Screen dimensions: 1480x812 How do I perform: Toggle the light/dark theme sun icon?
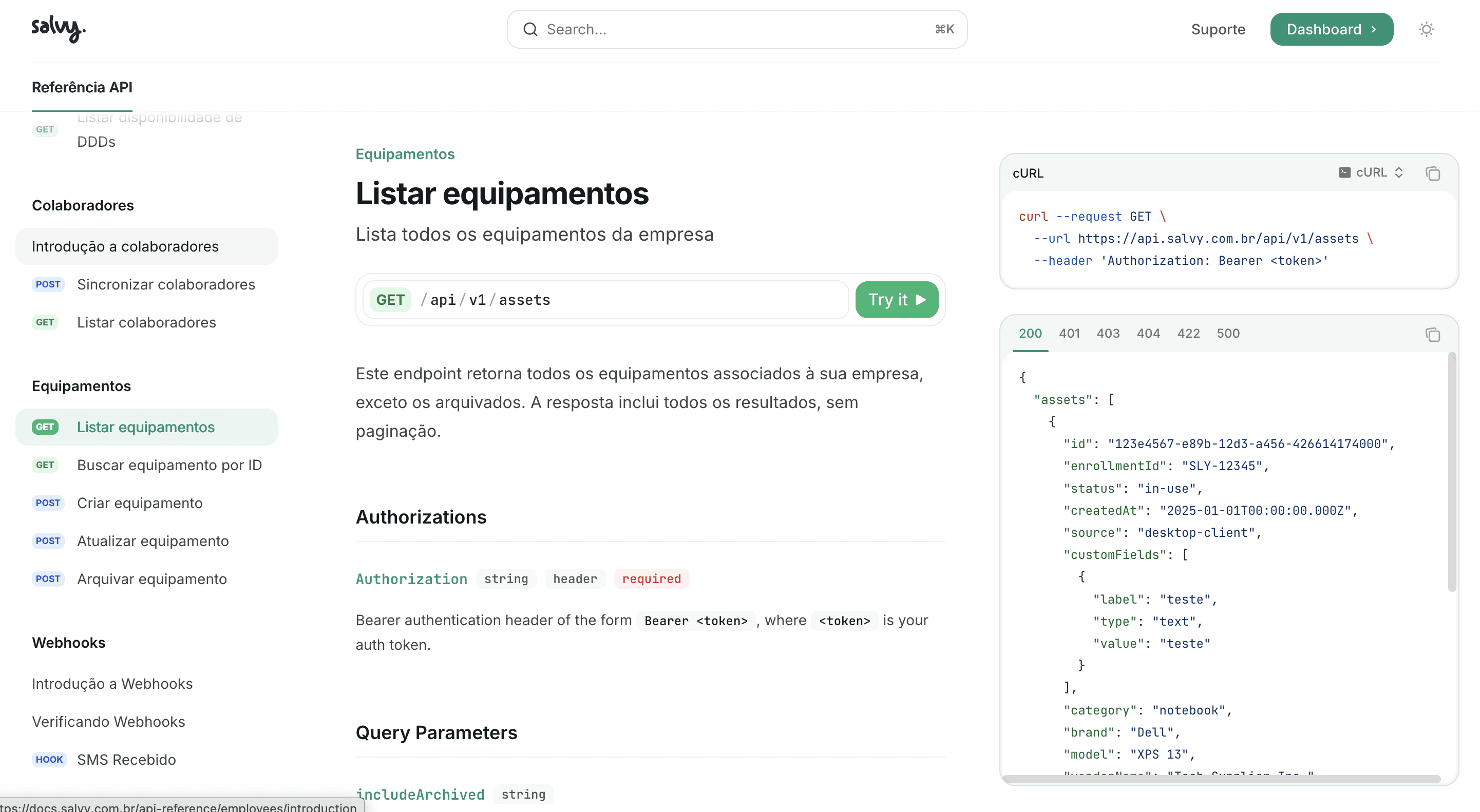(1426, 29)
